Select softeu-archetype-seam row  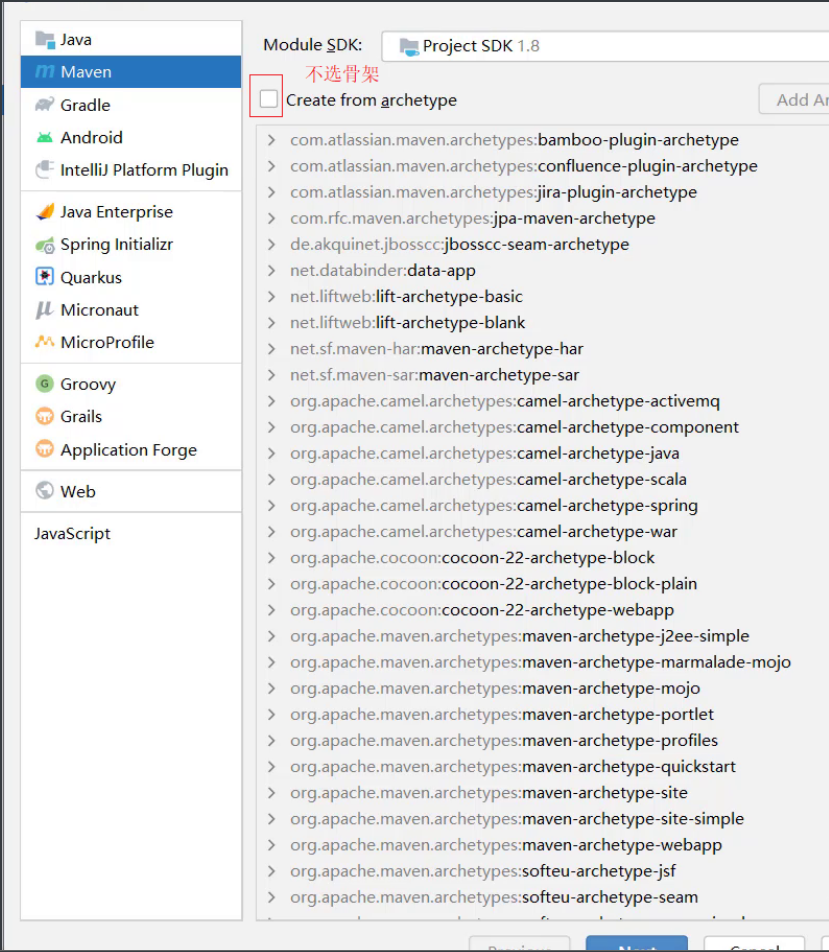point(543,897)
